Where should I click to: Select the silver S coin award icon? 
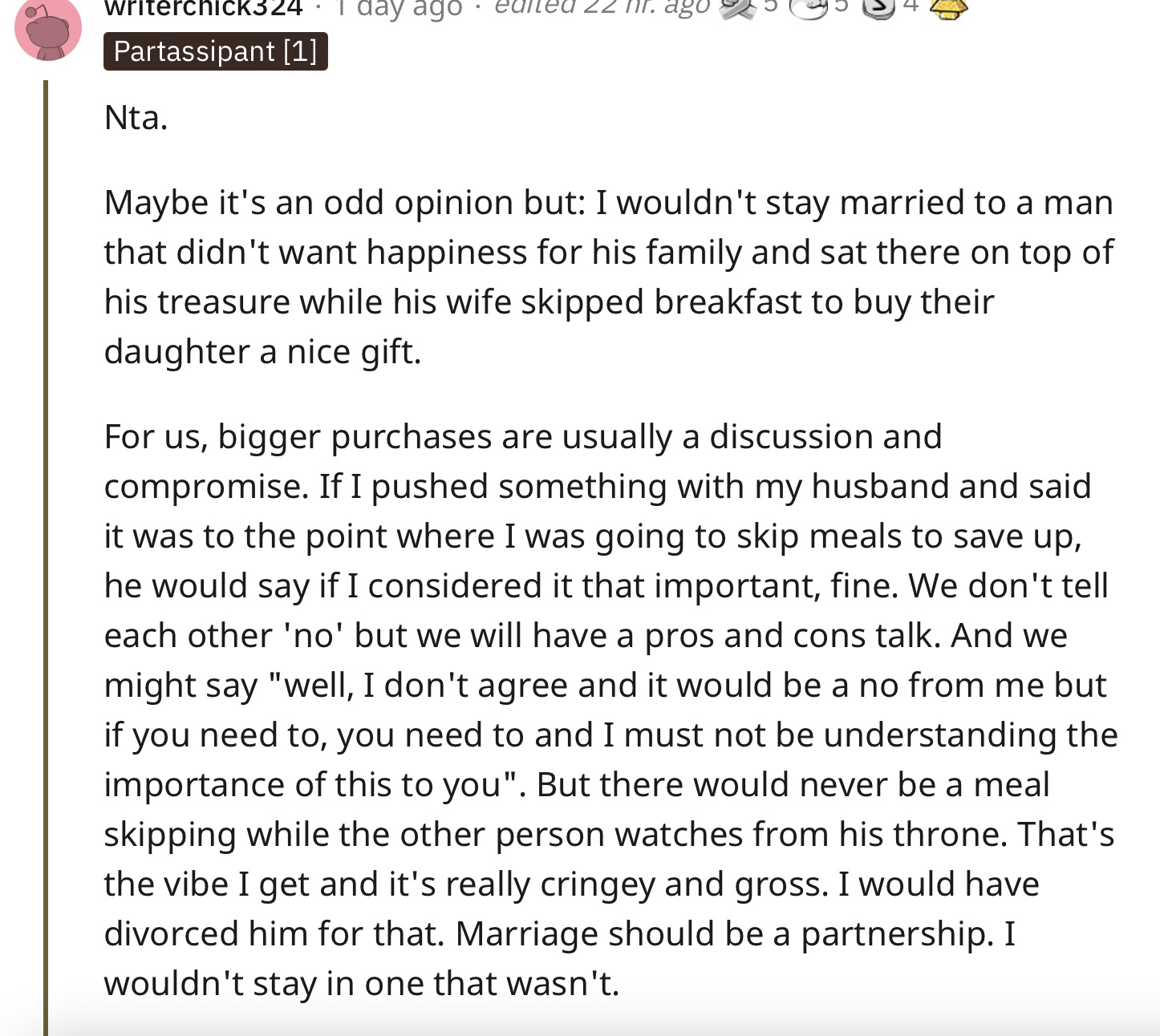(879, 9)
